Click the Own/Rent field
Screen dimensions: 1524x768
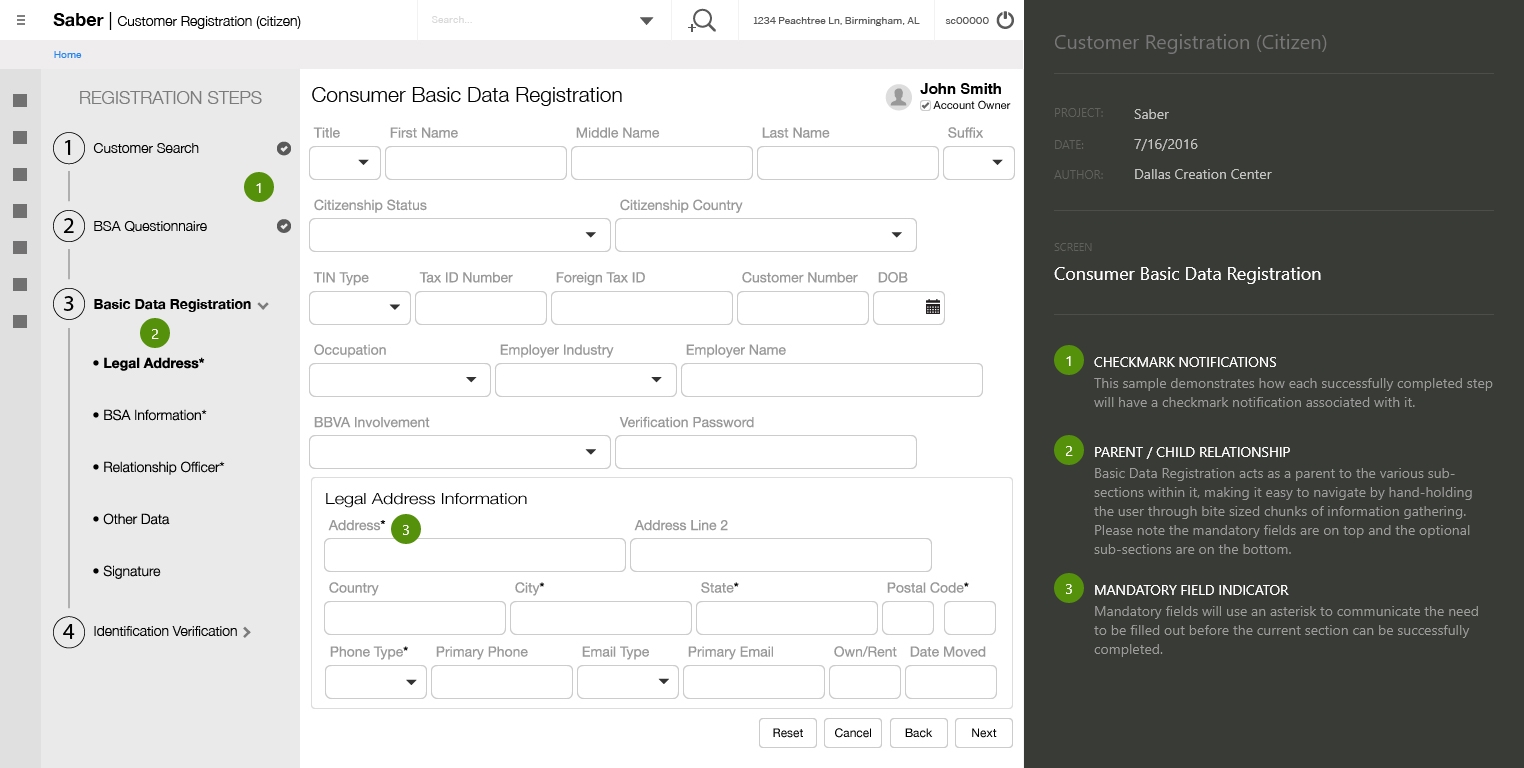[865, 682]
